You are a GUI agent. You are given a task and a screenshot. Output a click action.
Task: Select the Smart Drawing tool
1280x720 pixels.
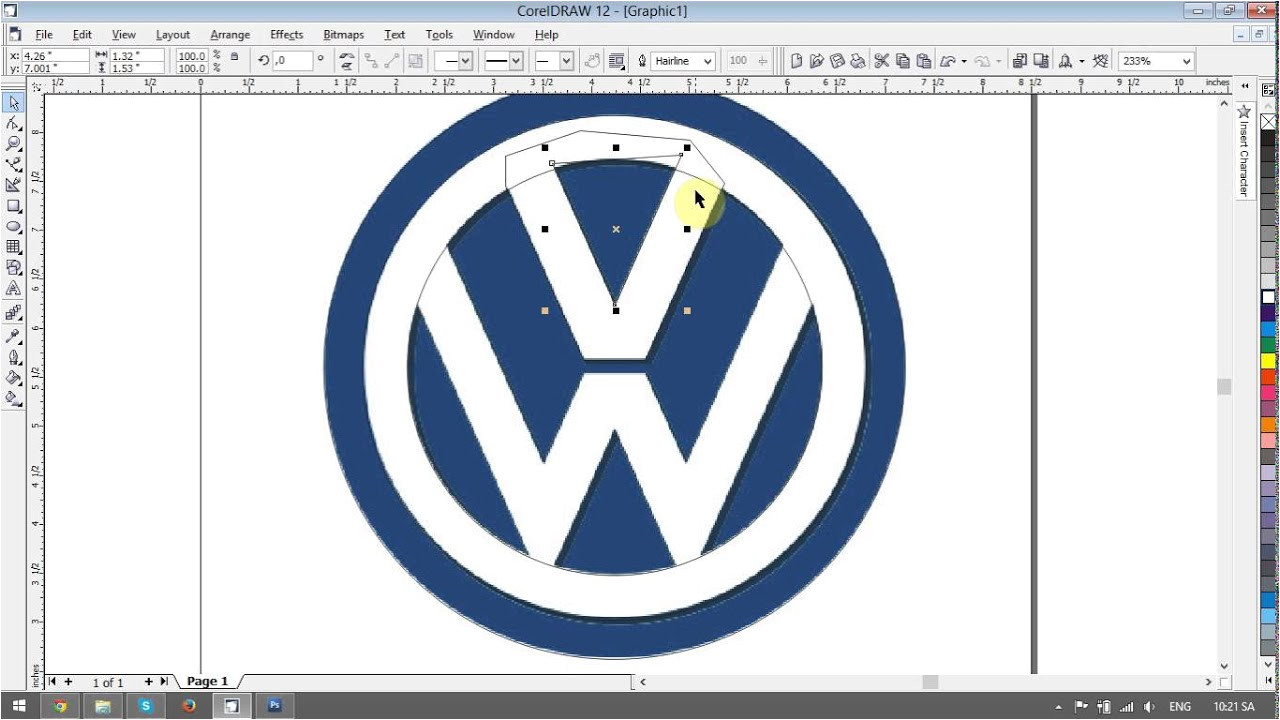pos(13,185)
